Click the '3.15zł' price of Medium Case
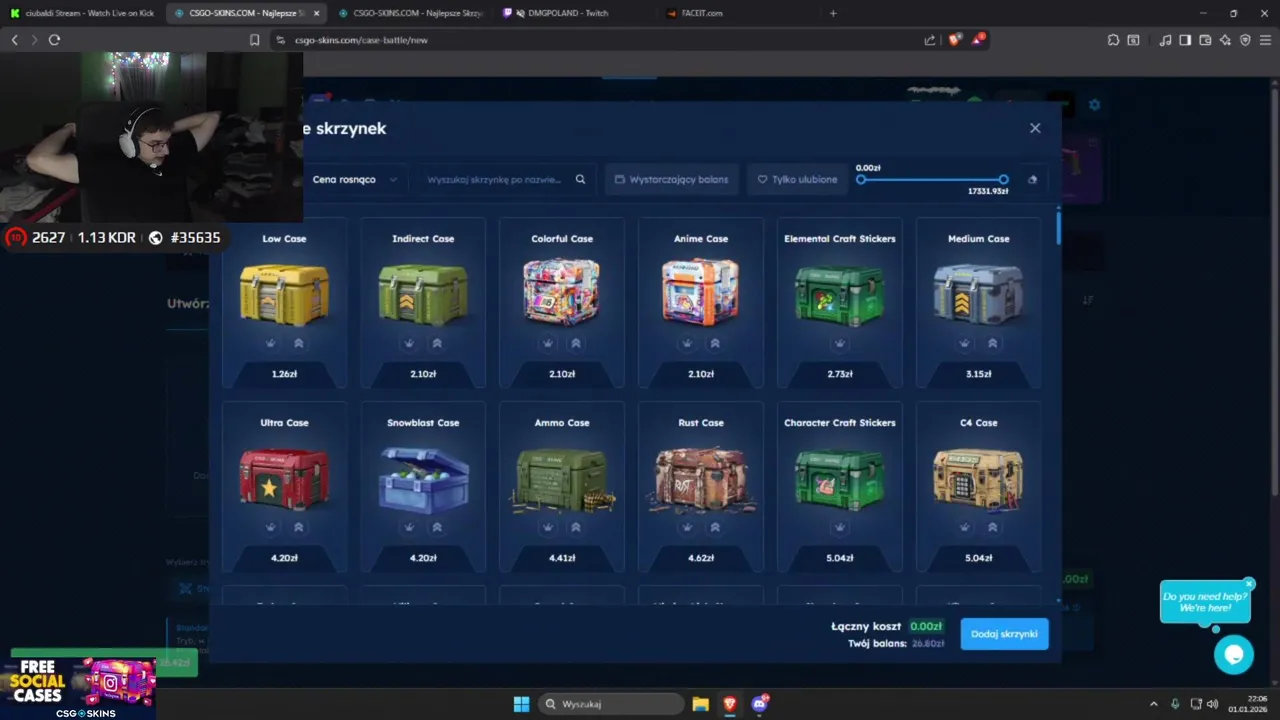This screenshot has width=1280, height=720. pos(978,374)
